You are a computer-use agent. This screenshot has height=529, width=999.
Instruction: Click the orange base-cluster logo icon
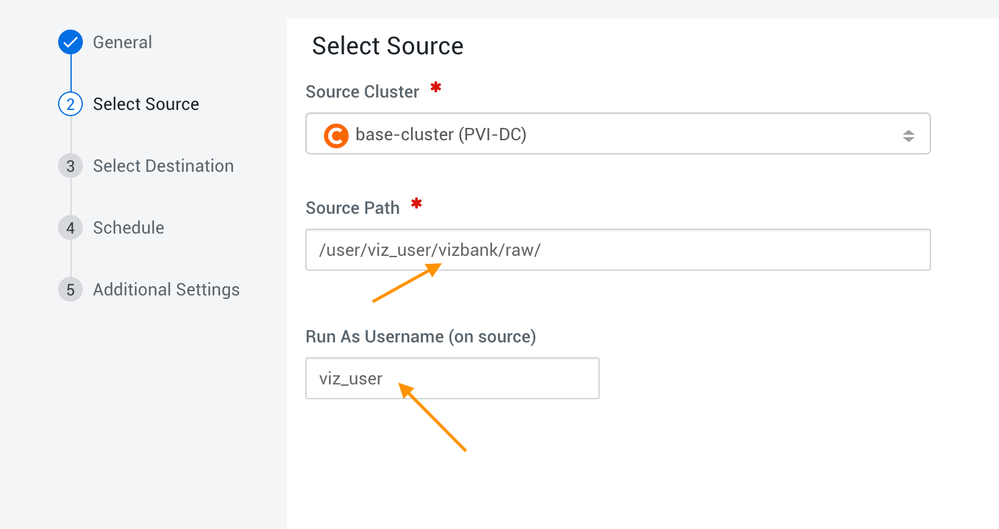(336, 134)
